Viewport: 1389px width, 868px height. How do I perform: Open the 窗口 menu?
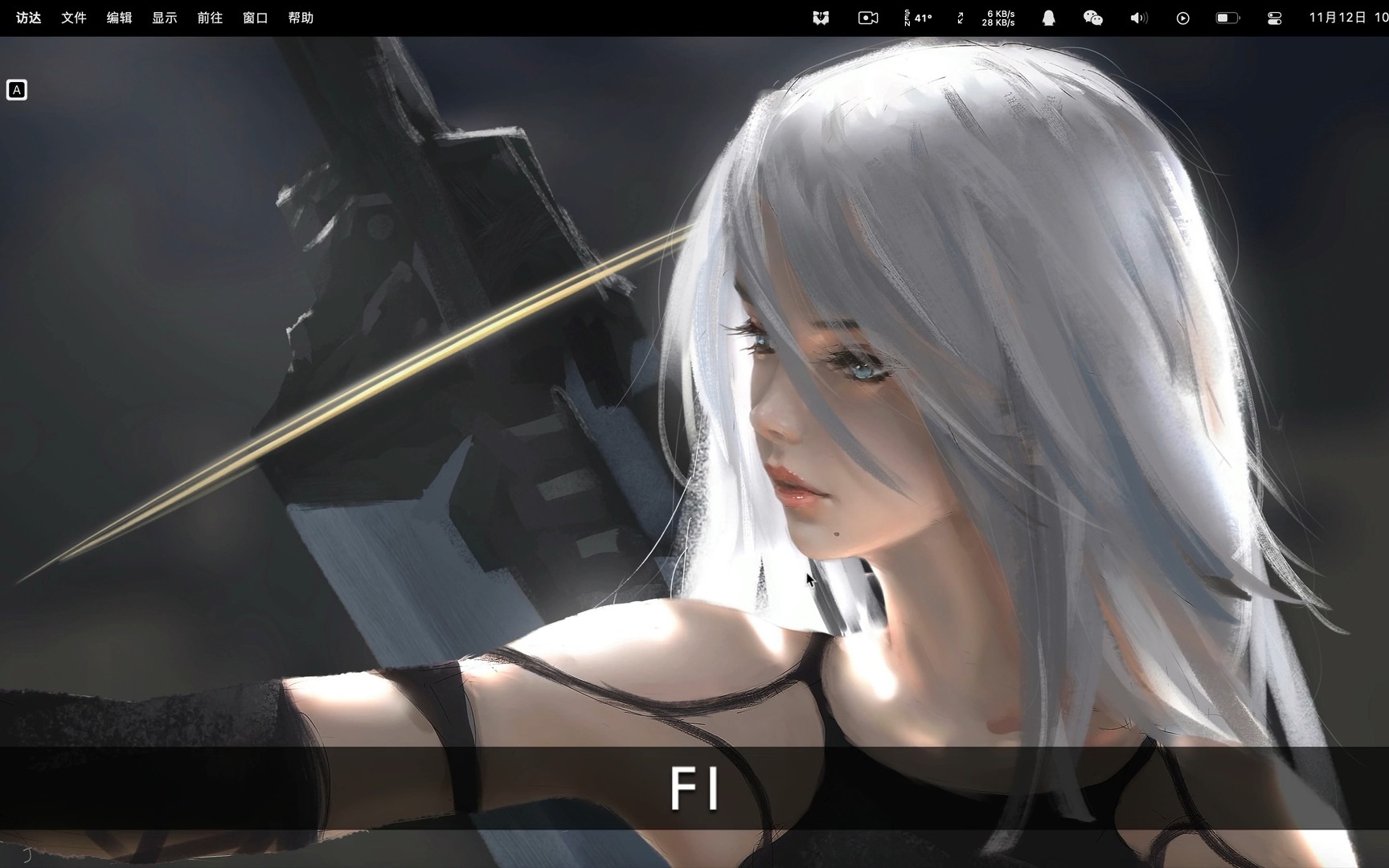click(256, 18)
